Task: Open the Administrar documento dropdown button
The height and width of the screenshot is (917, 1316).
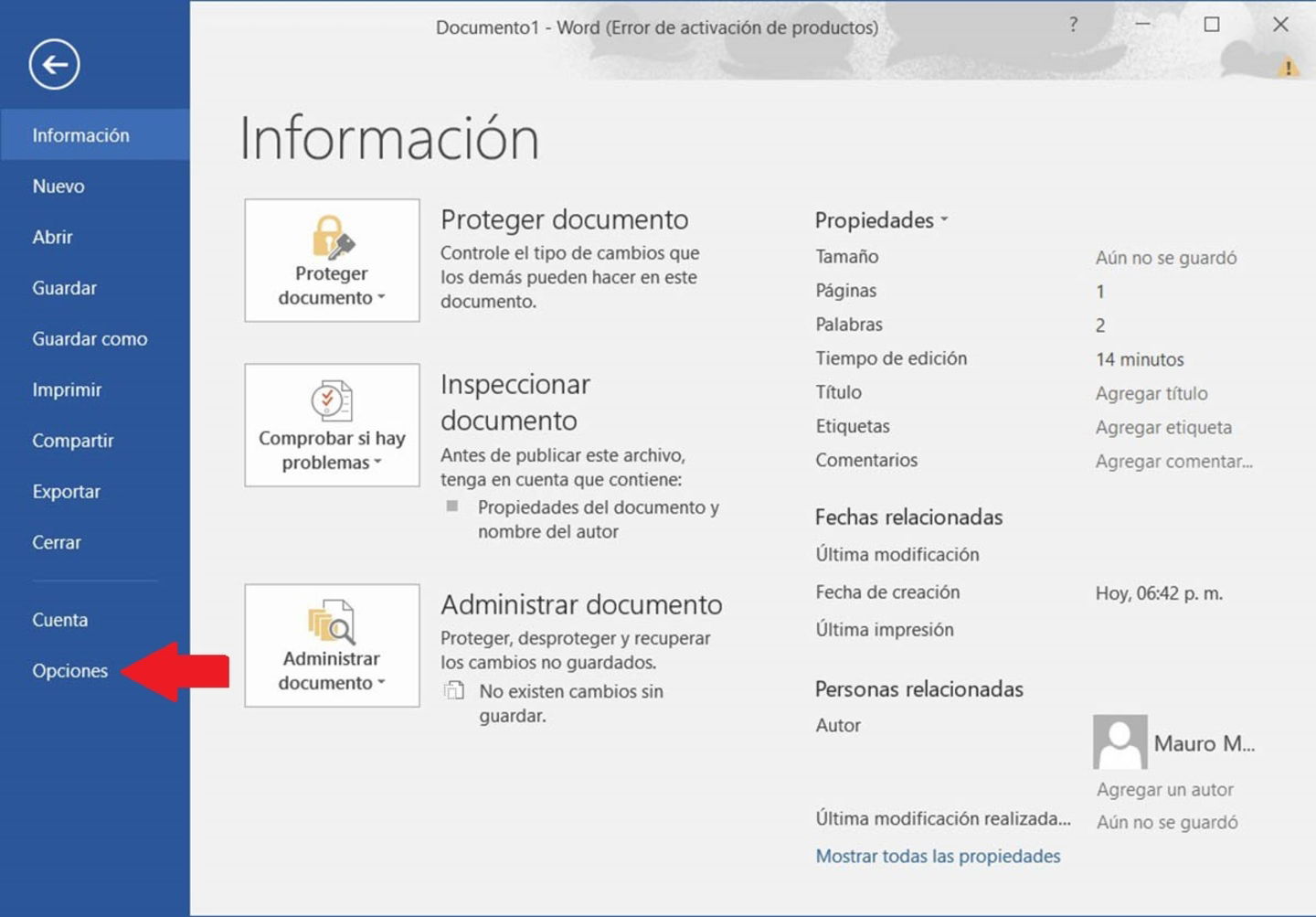Action: [x=332, y=645]
